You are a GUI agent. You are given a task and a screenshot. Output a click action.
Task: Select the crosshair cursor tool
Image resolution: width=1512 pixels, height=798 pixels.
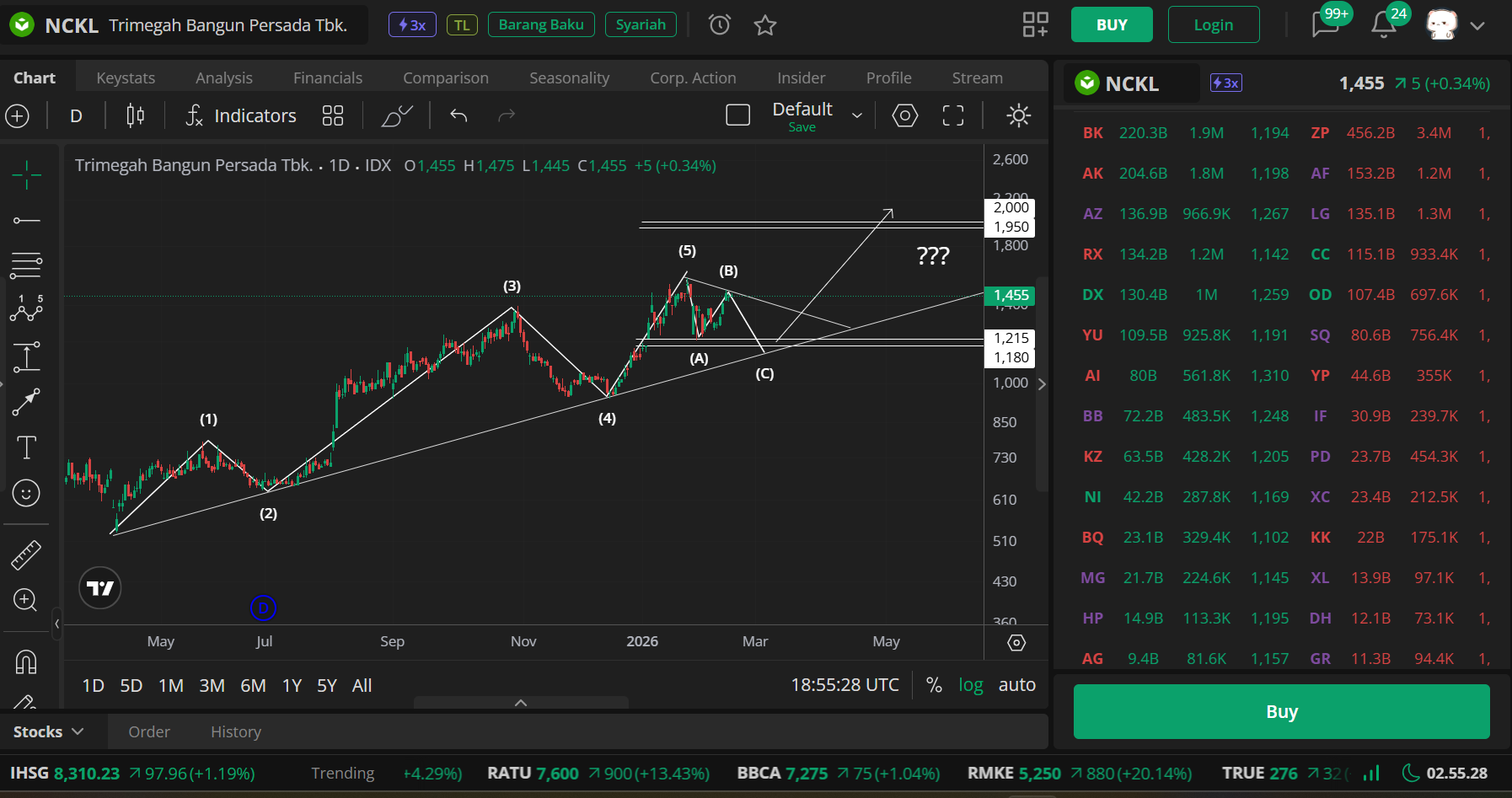26,175
